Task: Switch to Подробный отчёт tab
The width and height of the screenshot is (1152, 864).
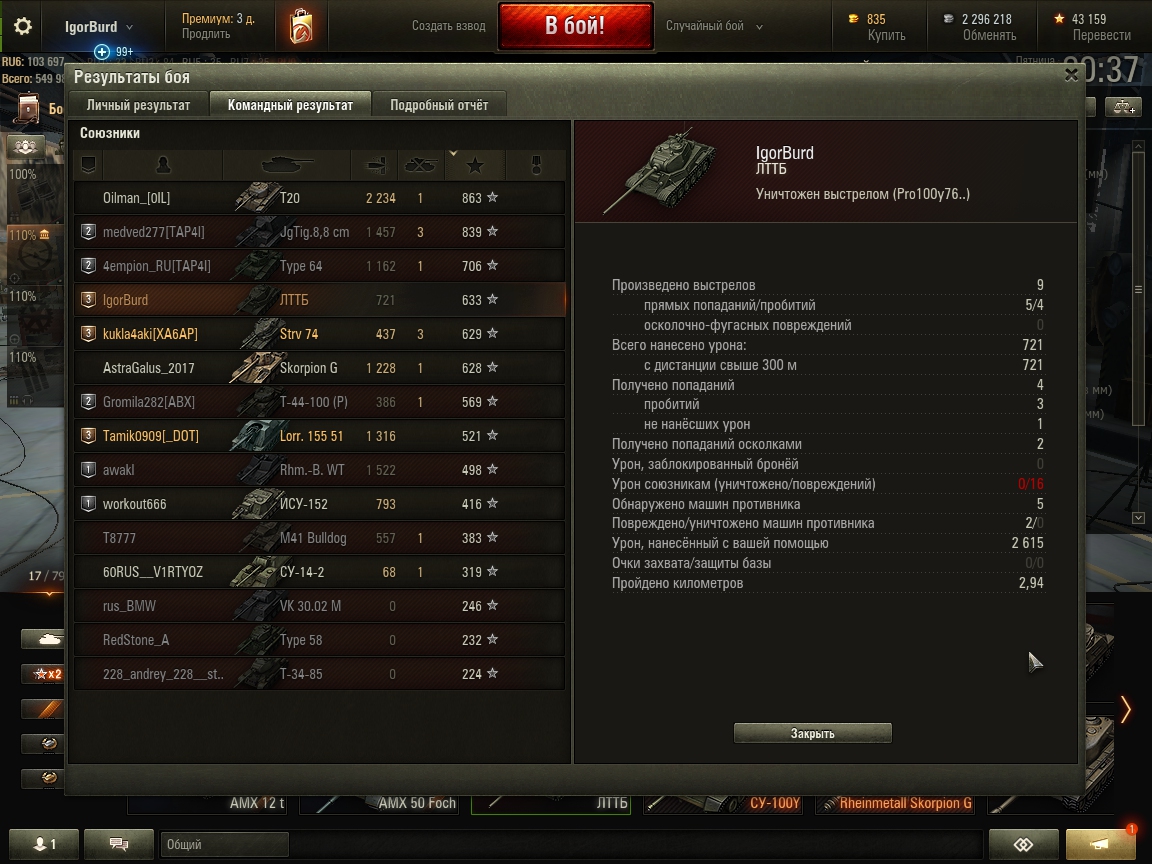Action: point(439,105)
